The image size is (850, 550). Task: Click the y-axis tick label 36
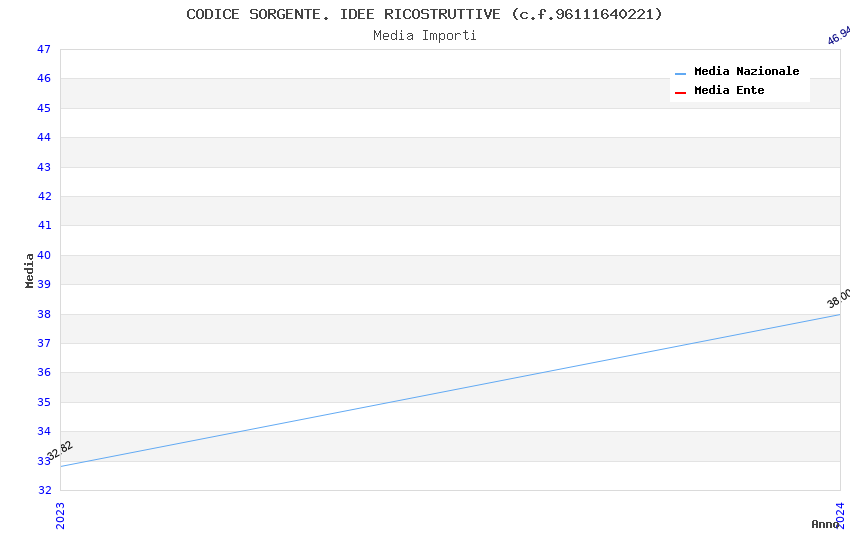(x=44, y=372)
